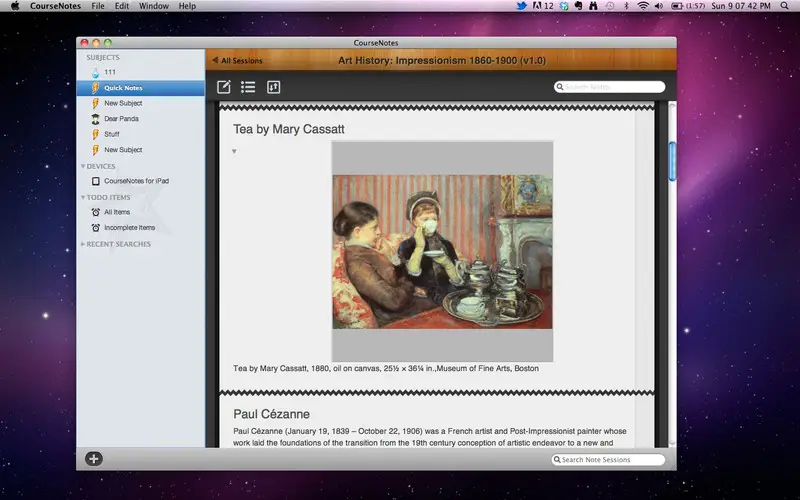Click the Search Note Sessions field

(x=608, y=460)
